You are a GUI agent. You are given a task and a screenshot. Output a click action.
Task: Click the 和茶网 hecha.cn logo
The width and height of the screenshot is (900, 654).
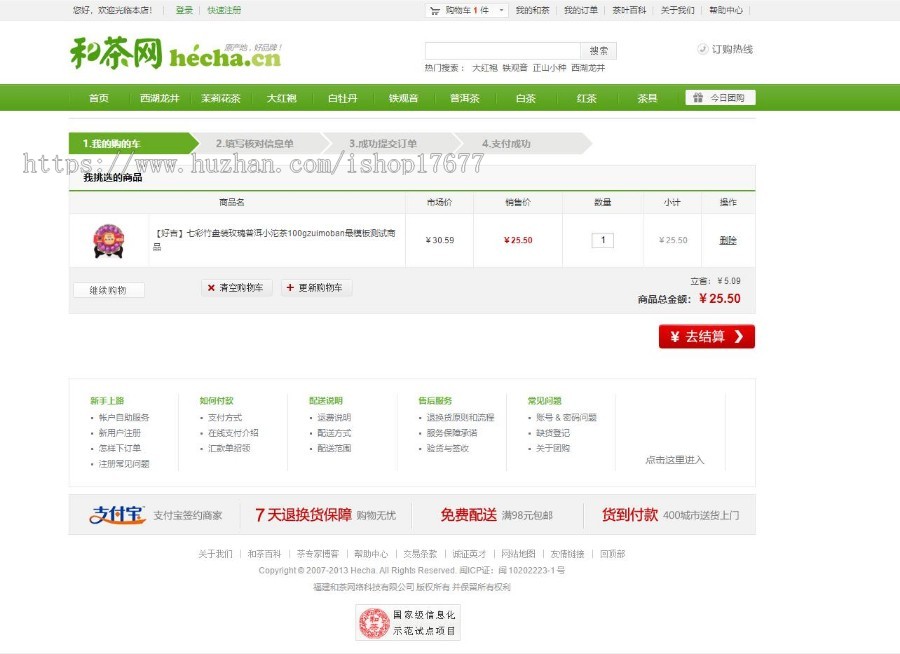pyautogui.click(x=176, y=53)
